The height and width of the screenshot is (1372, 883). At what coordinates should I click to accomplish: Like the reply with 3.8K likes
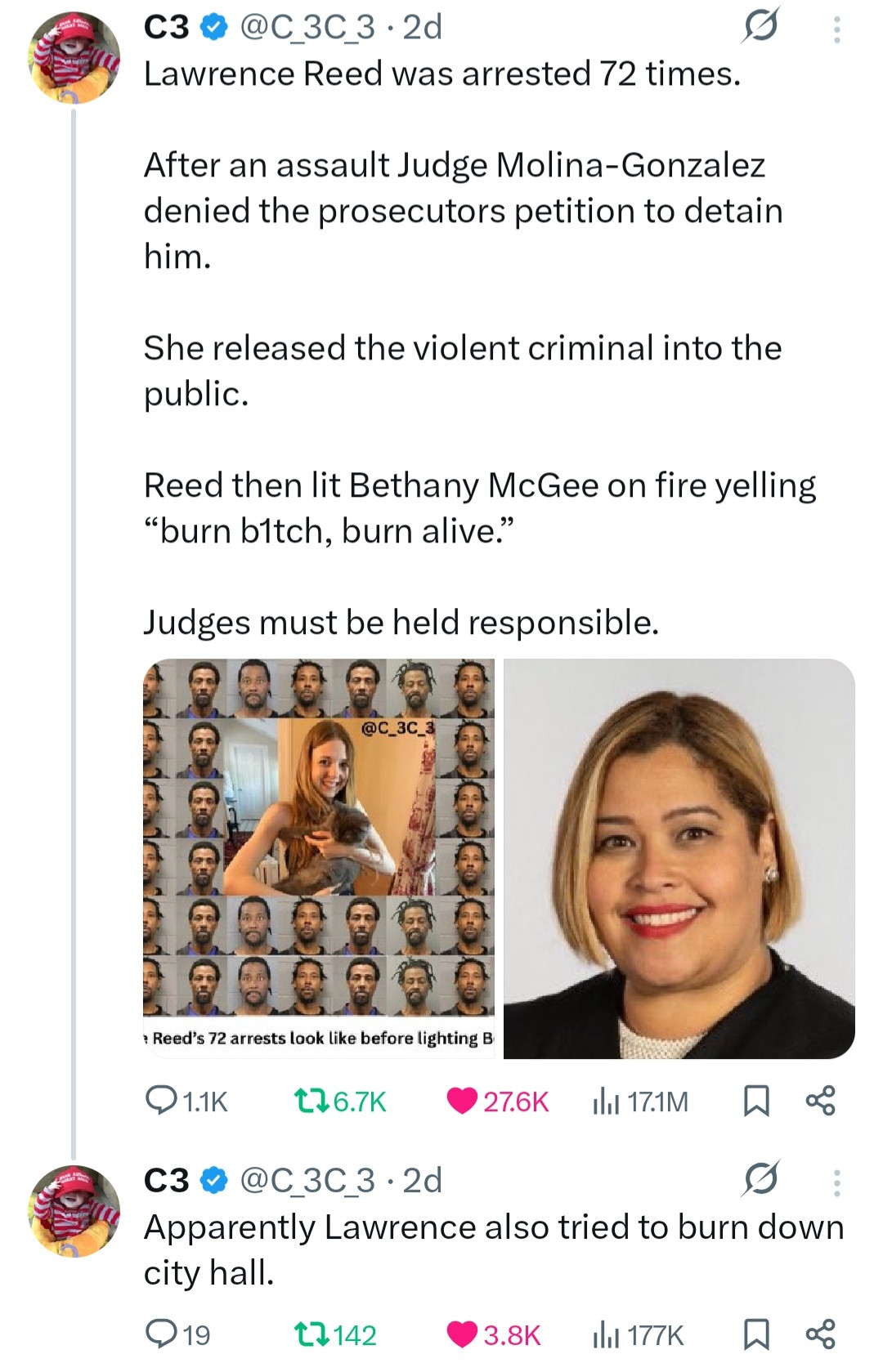click(x=463, y=1334)
